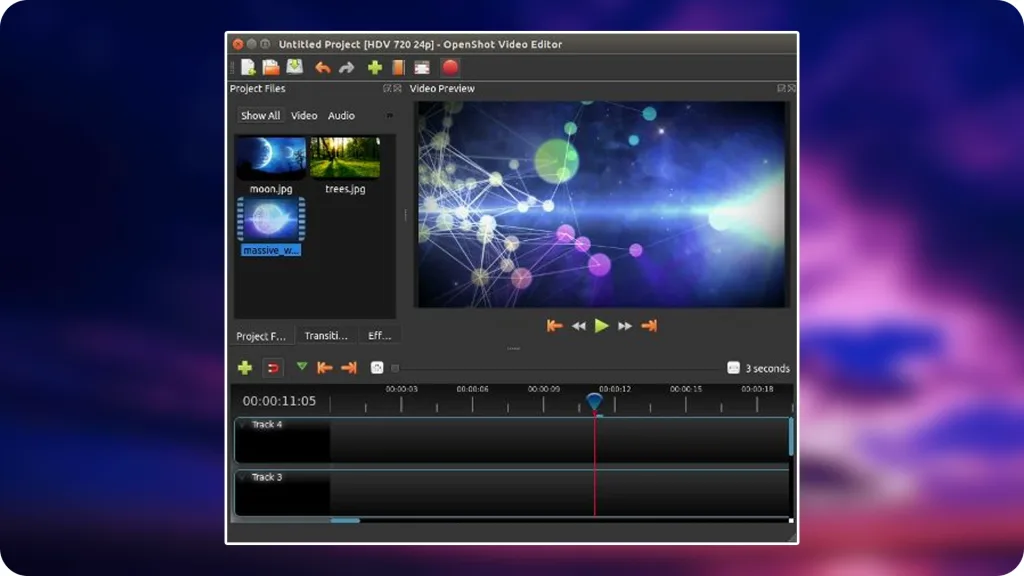Click the green plus Import Files icon
The image size is (1024, 576).
coord(375,68)
